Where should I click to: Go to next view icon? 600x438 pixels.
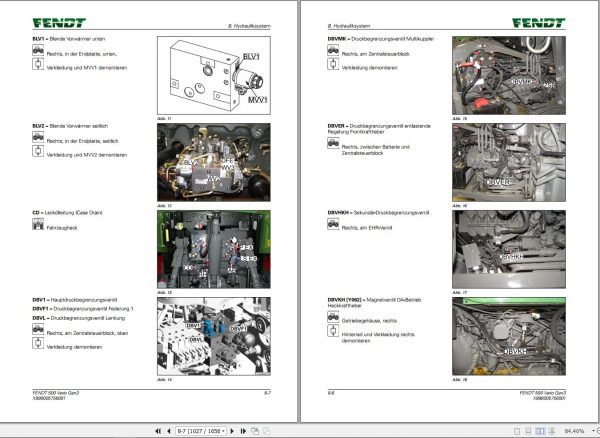point(266,431)
